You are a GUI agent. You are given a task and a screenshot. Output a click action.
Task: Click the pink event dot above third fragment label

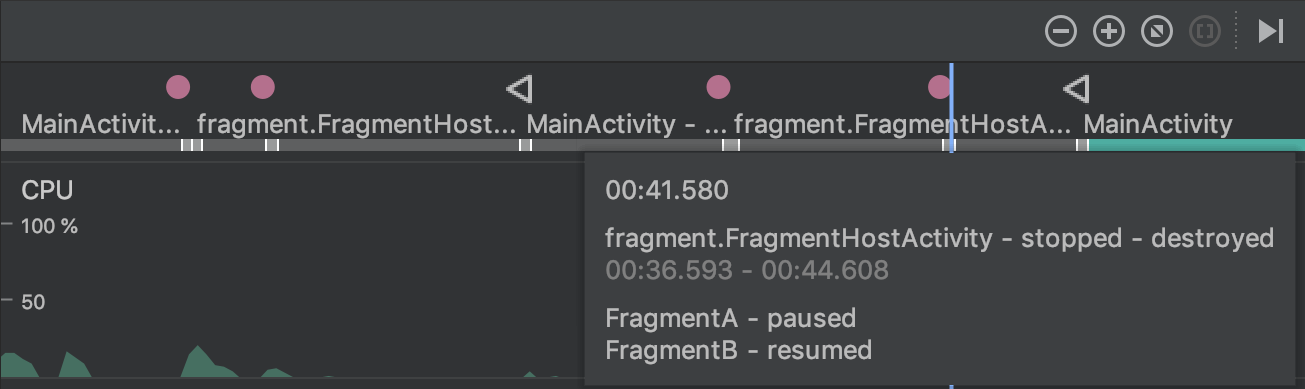click(718, 87)
